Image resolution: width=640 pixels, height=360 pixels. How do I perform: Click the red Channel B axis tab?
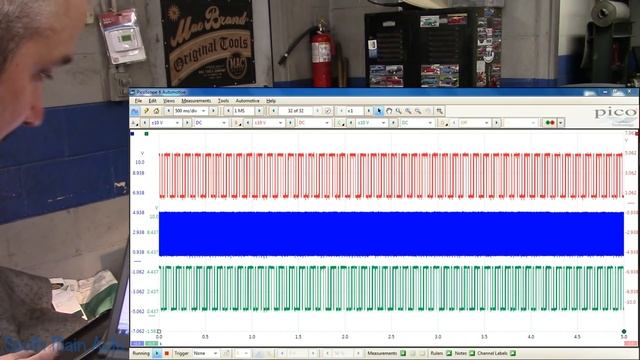click(x=631, y=344)
